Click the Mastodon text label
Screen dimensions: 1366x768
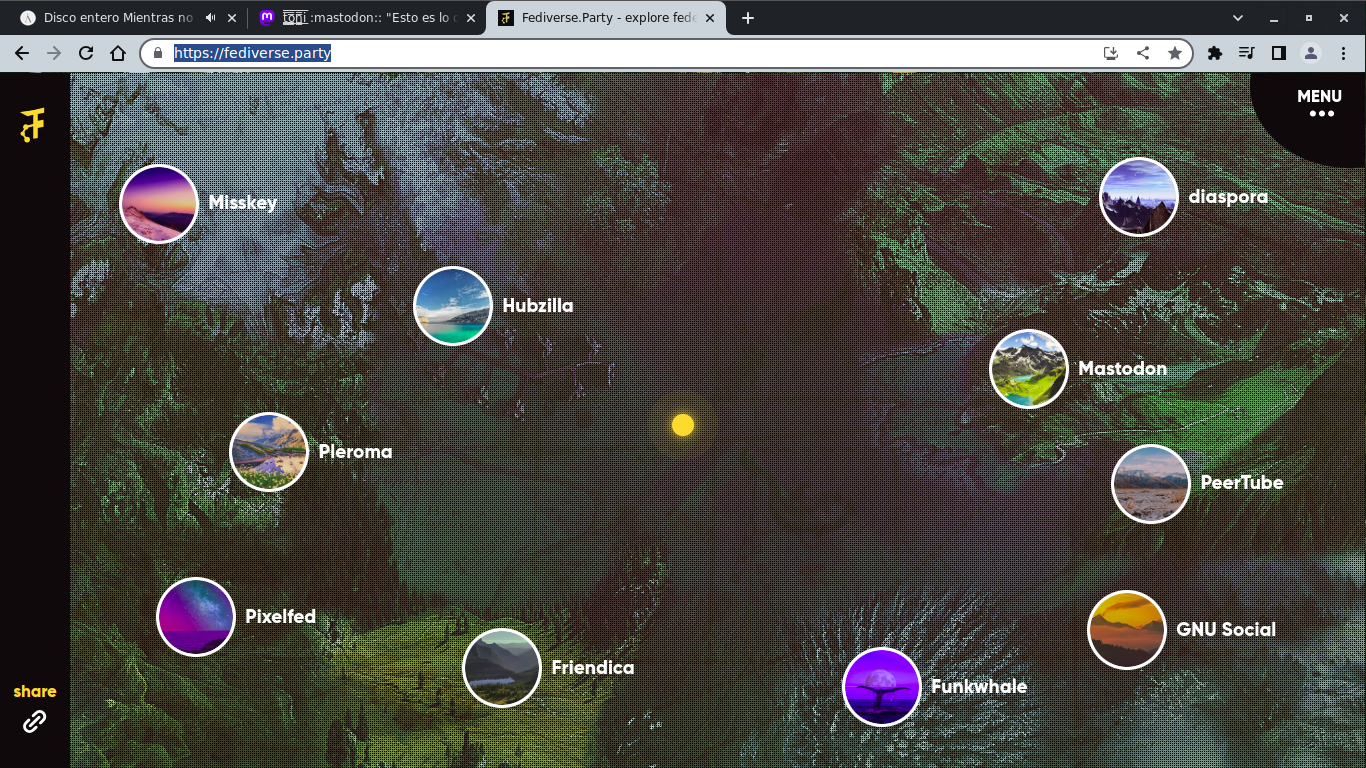click(1122, 369)
